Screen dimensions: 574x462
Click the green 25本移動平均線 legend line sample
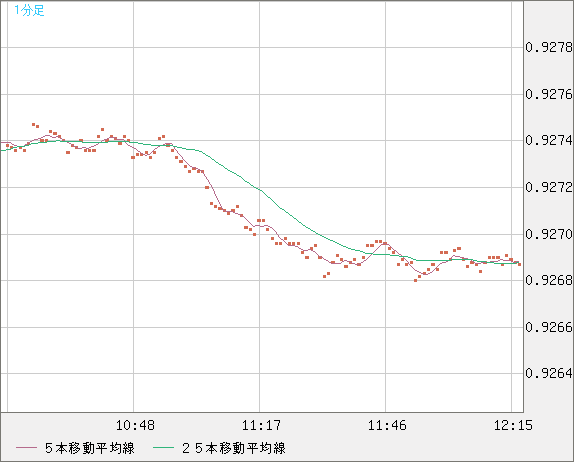163,448
